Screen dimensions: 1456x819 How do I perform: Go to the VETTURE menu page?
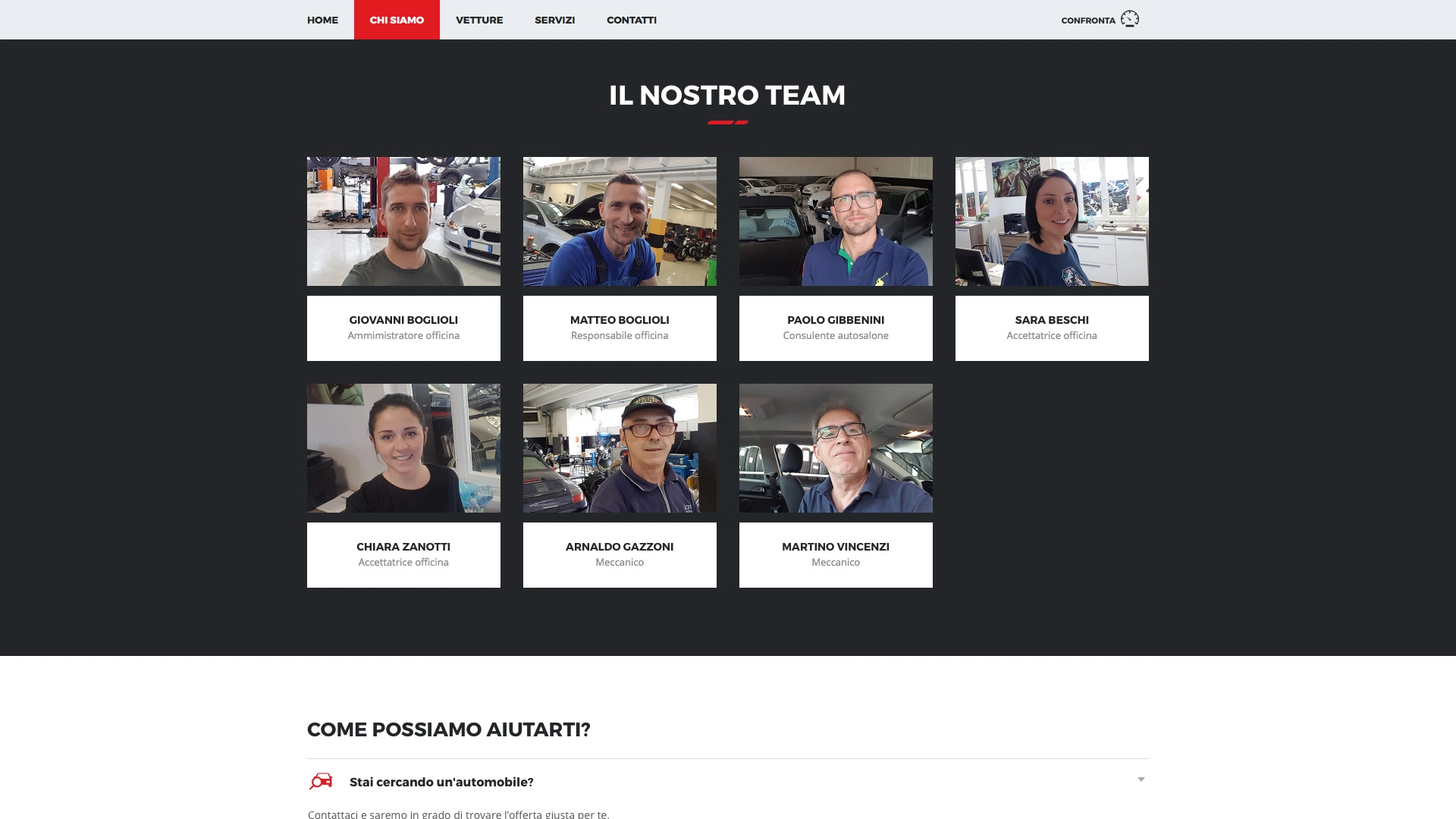(479, 20)
